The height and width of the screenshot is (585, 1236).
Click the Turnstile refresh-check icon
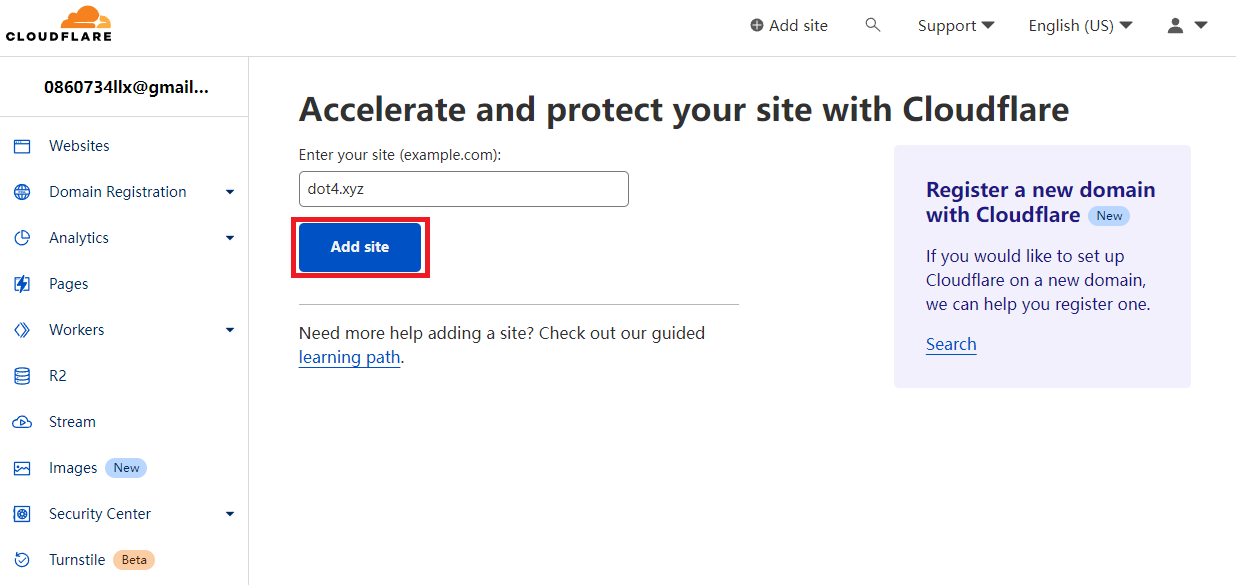point(22,560)
